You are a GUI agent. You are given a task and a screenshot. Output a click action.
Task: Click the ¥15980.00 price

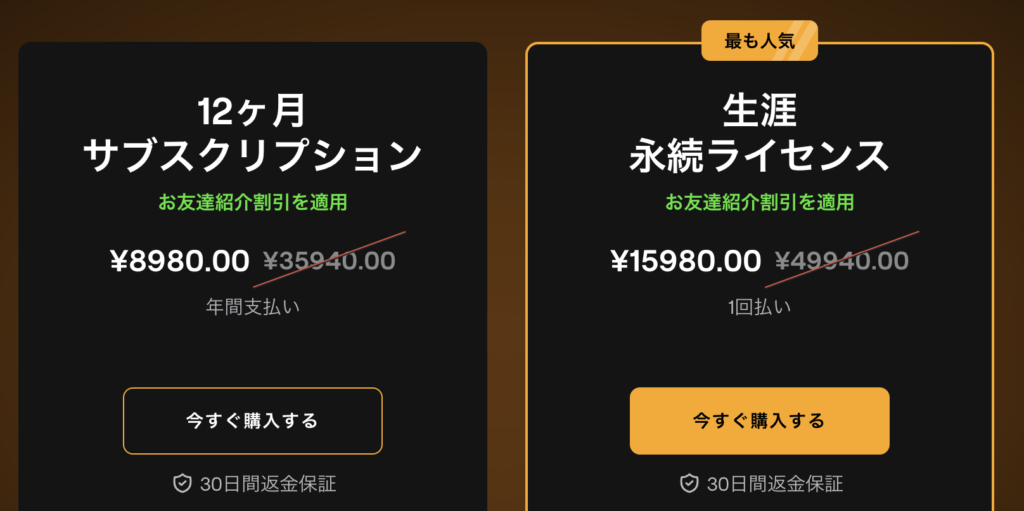[686, 261]
